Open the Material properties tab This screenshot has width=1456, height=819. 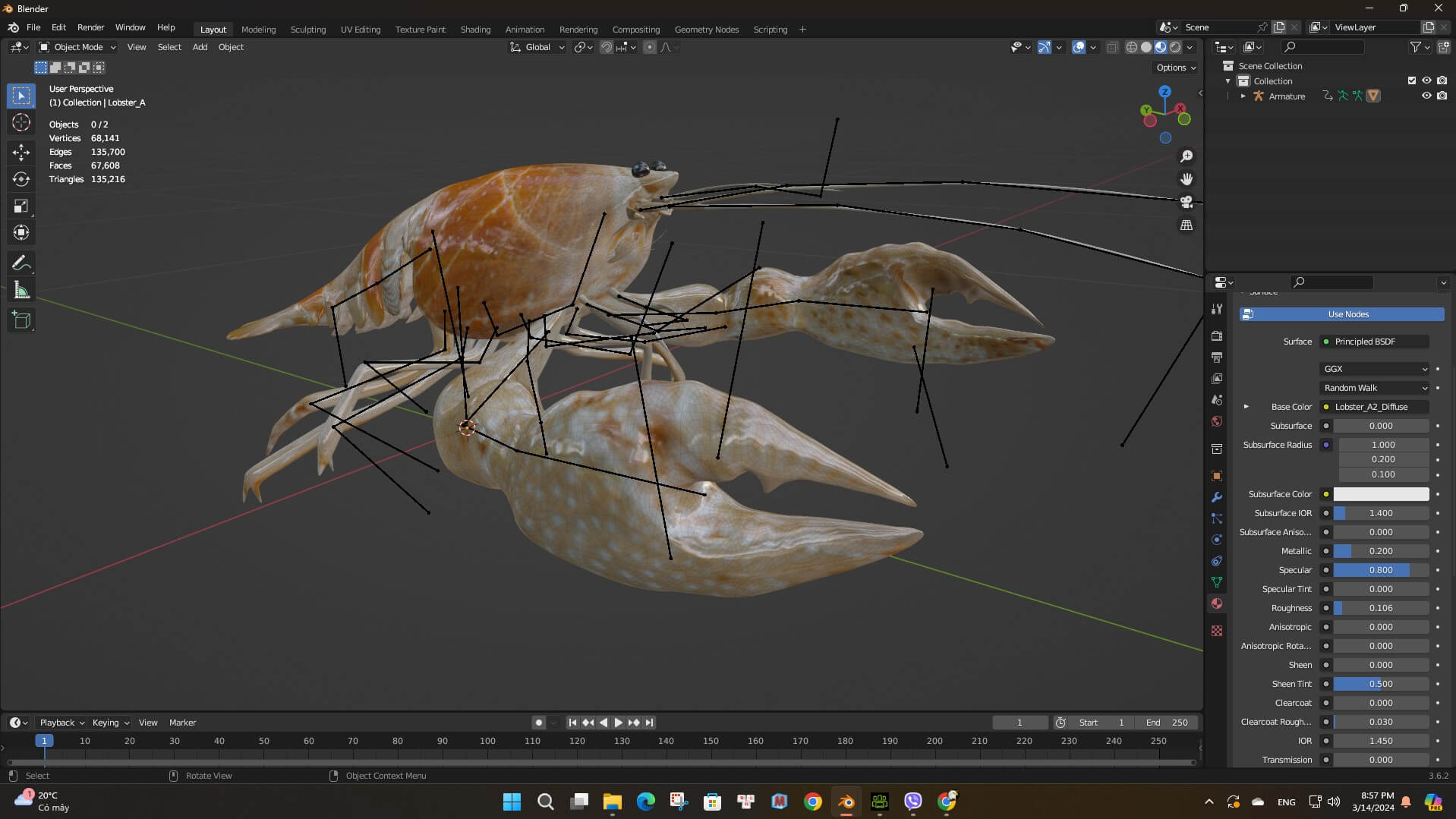1217,603
